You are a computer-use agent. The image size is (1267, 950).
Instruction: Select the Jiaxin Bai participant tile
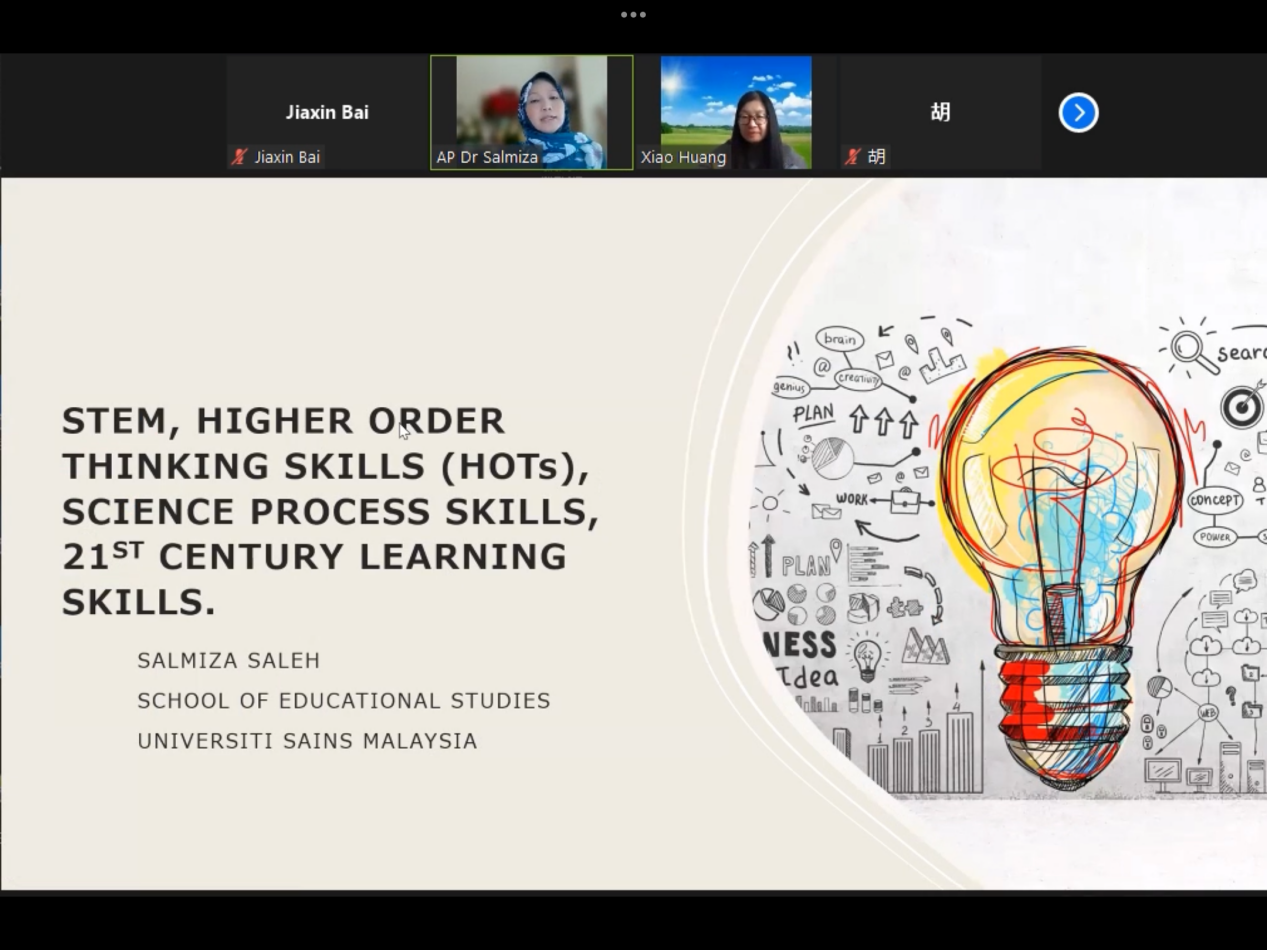click(x=327, y=112)
